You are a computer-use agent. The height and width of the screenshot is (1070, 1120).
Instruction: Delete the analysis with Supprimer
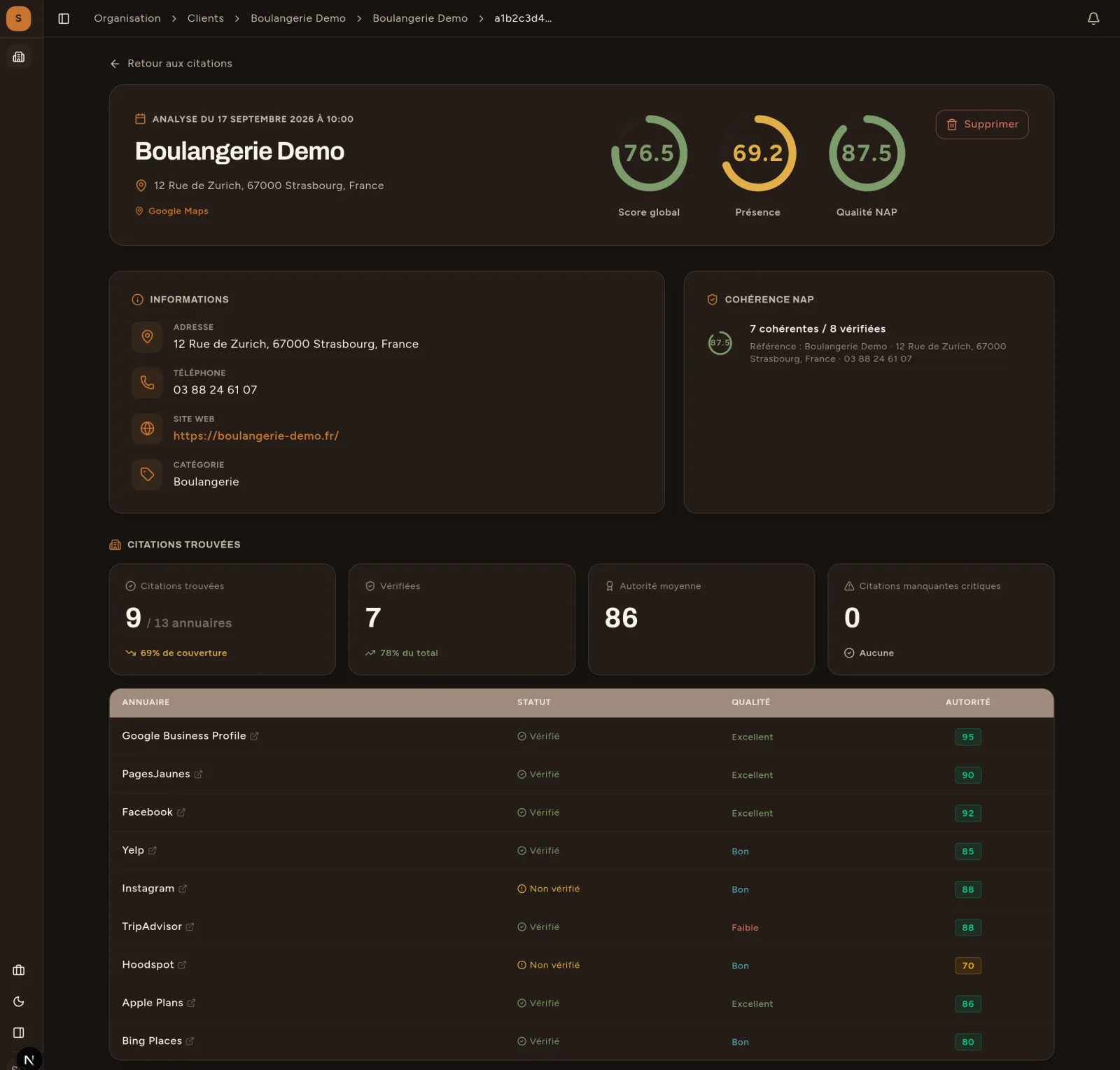[982, 125]
